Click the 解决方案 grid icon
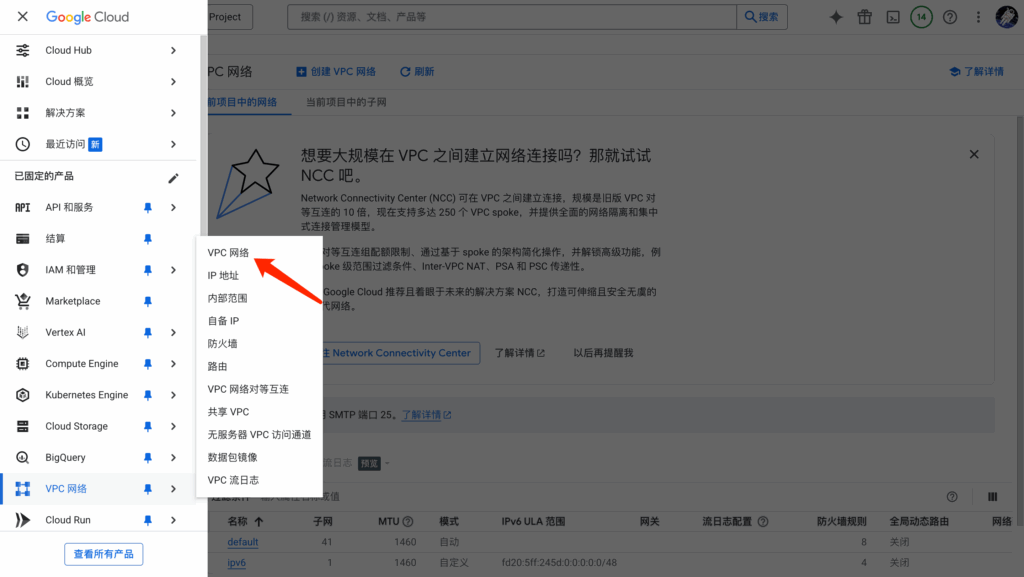The image size is (1024, 577). [x=23, y=113]
